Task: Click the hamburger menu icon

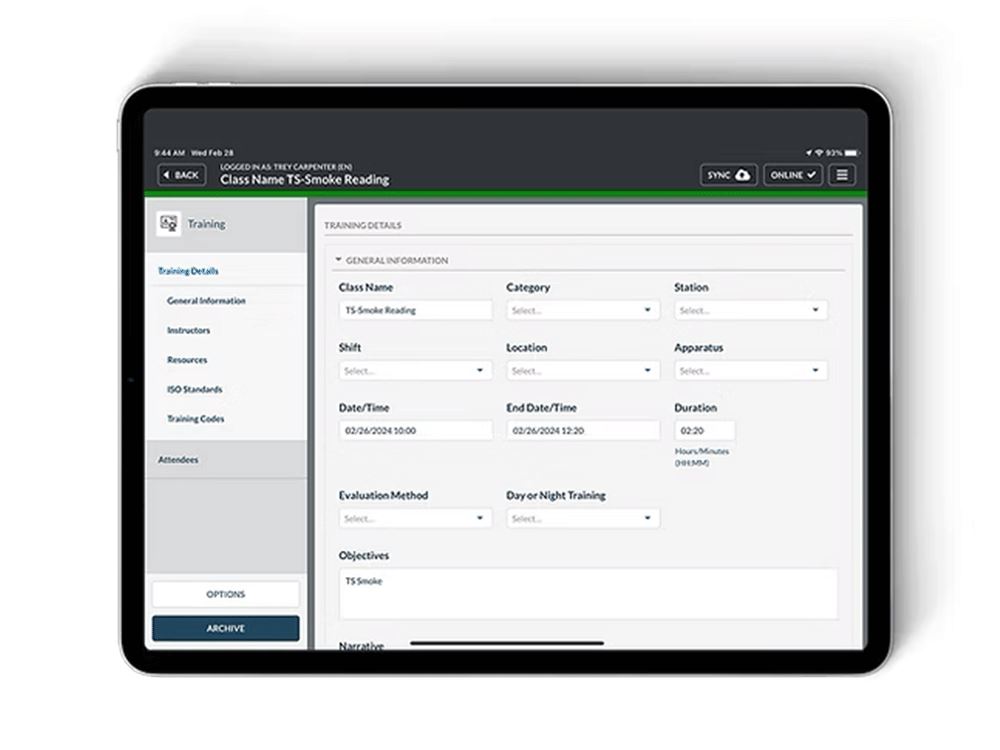Action: (x=842, y=175)
